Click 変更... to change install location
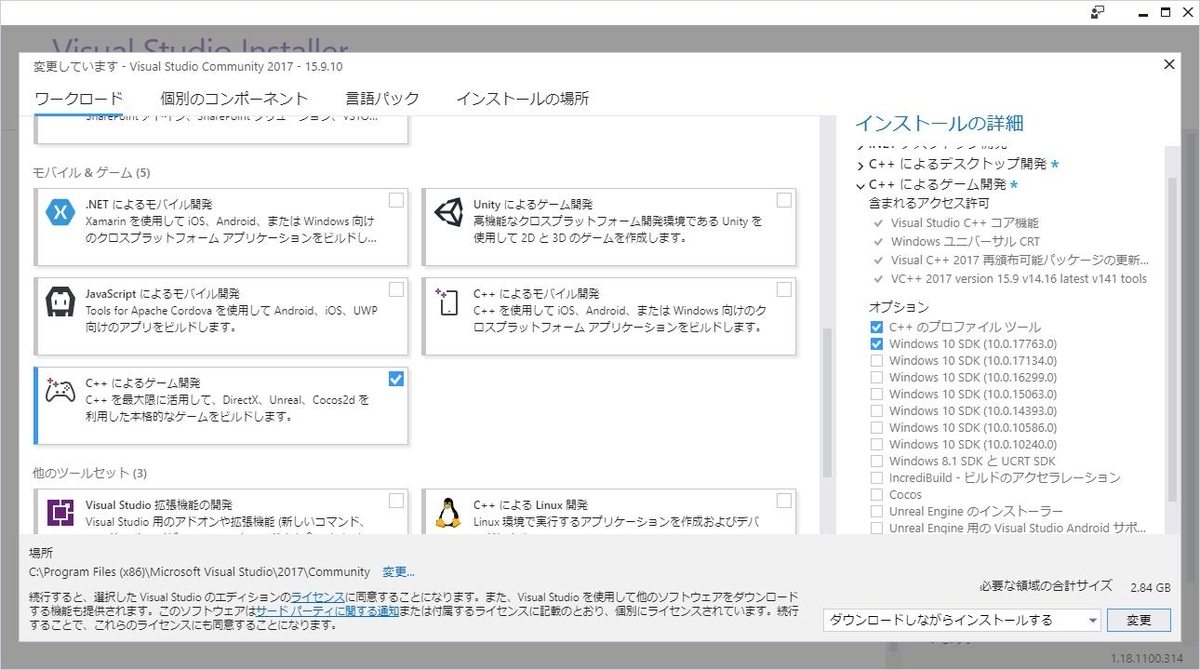The height and width of the screenshot is (670, 1200). 397,572
